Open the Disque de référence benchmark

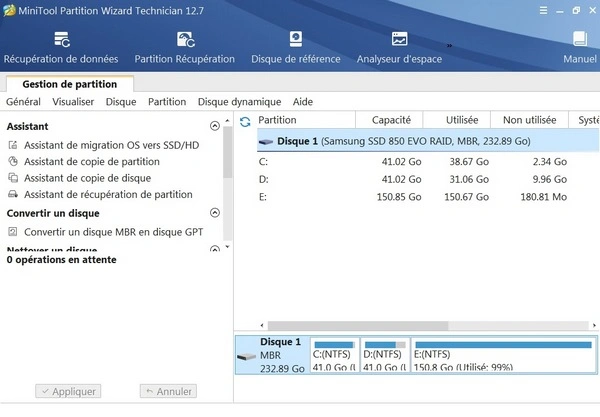tap(295, 47)
